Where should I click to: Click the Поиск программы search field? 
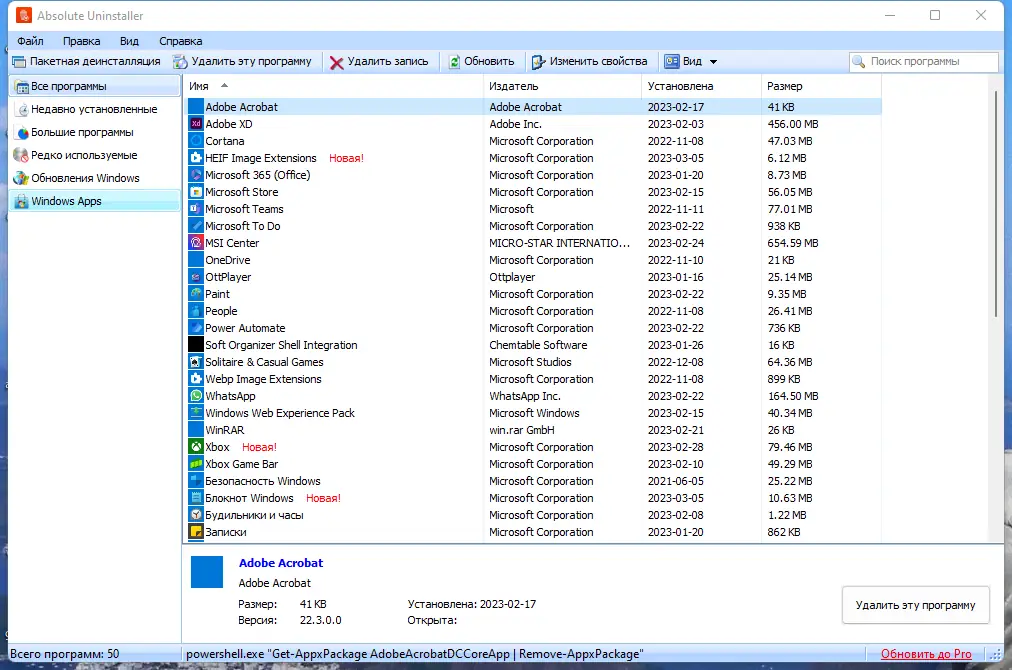924,62
